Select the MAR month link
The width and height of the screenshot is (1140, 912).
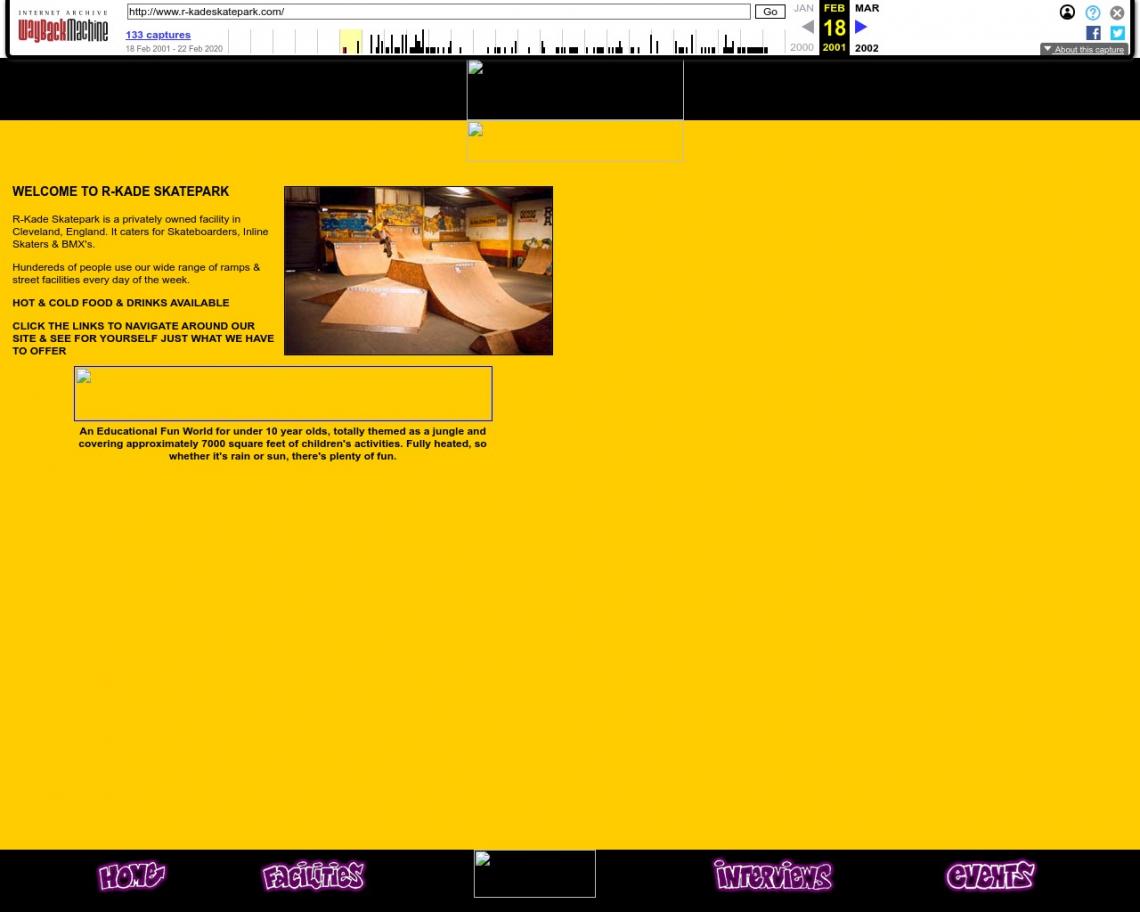[867, 8]
